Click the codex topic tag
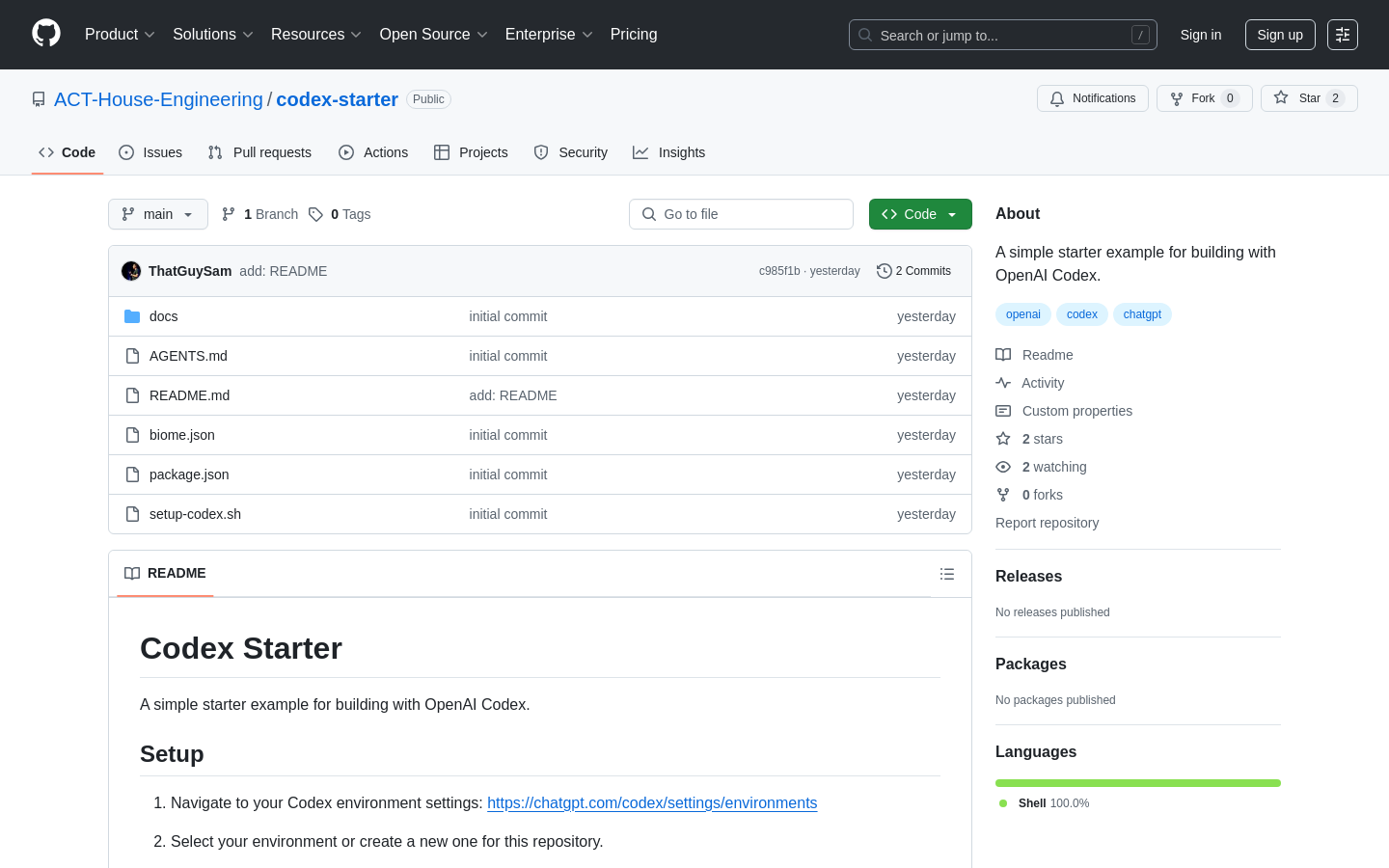The width and height of the screenshot is (1389, 868). coord(1082,314)
